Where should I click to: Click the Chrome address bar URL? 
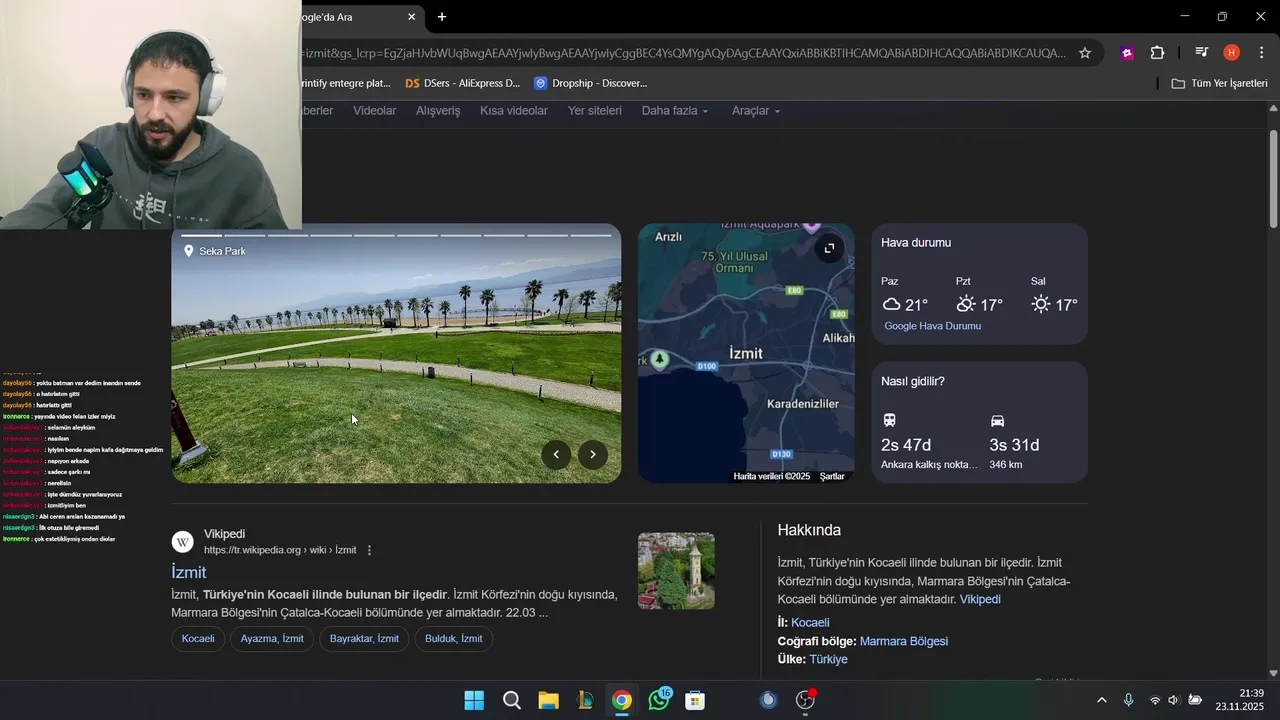tap(682, 53)
